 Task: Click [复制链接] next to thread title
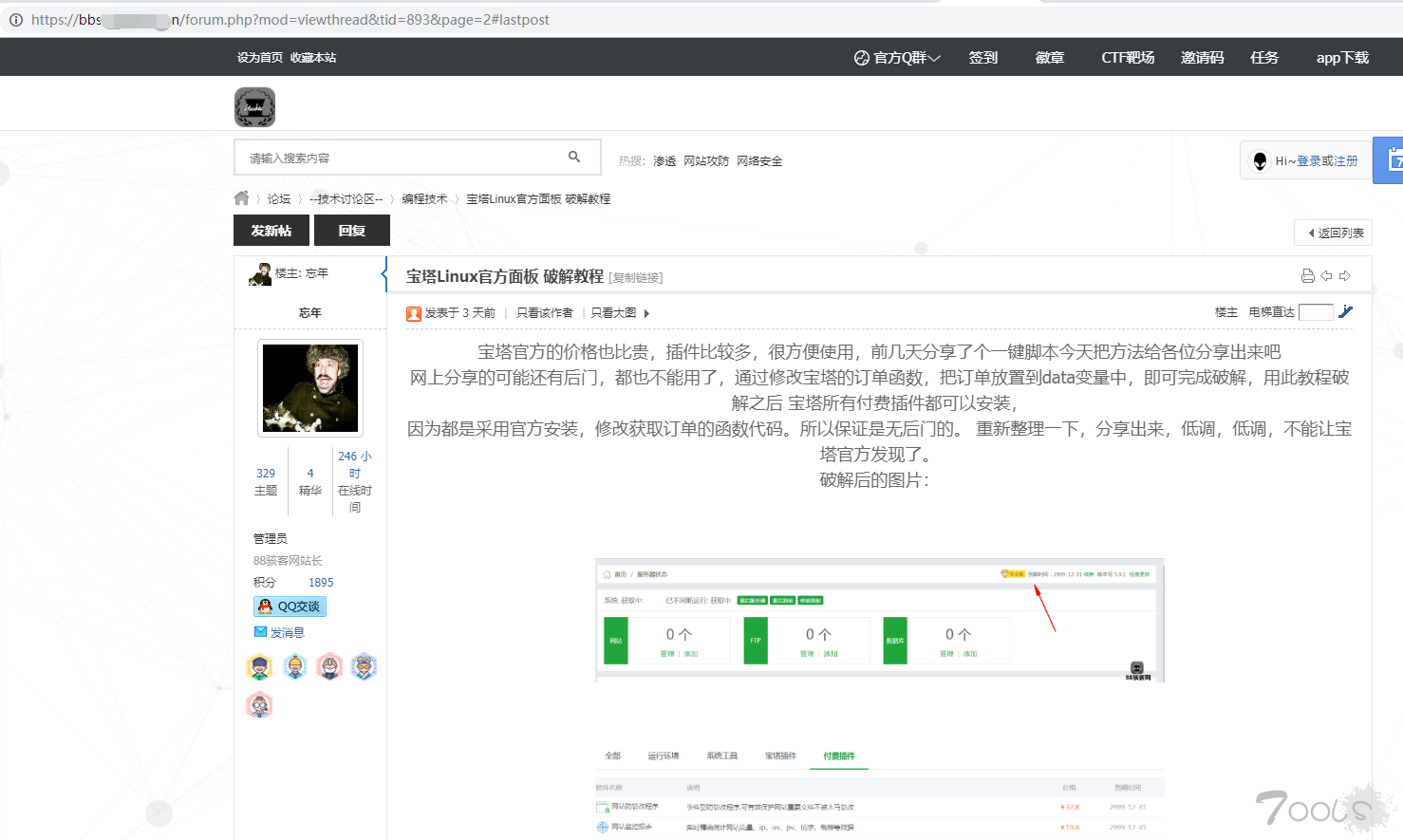click(636, 278)
